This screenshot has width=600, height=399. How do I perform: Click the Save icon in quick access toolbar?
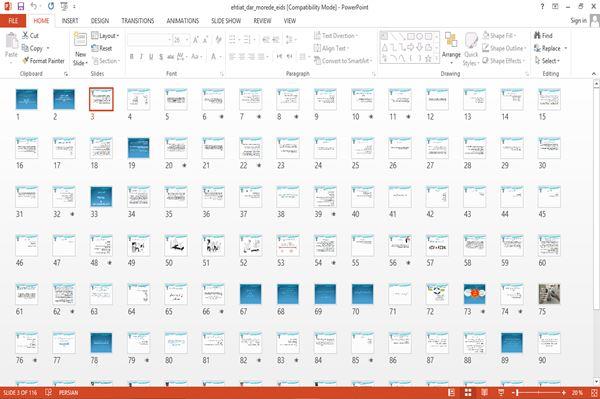[x=21, y=6]
